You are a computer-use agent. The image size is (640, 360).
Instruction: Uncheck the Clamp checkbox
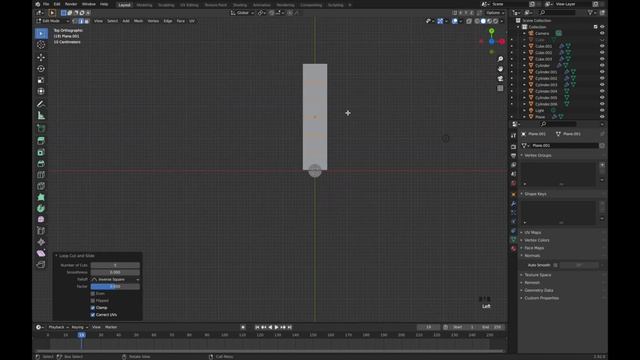[93, 308]
